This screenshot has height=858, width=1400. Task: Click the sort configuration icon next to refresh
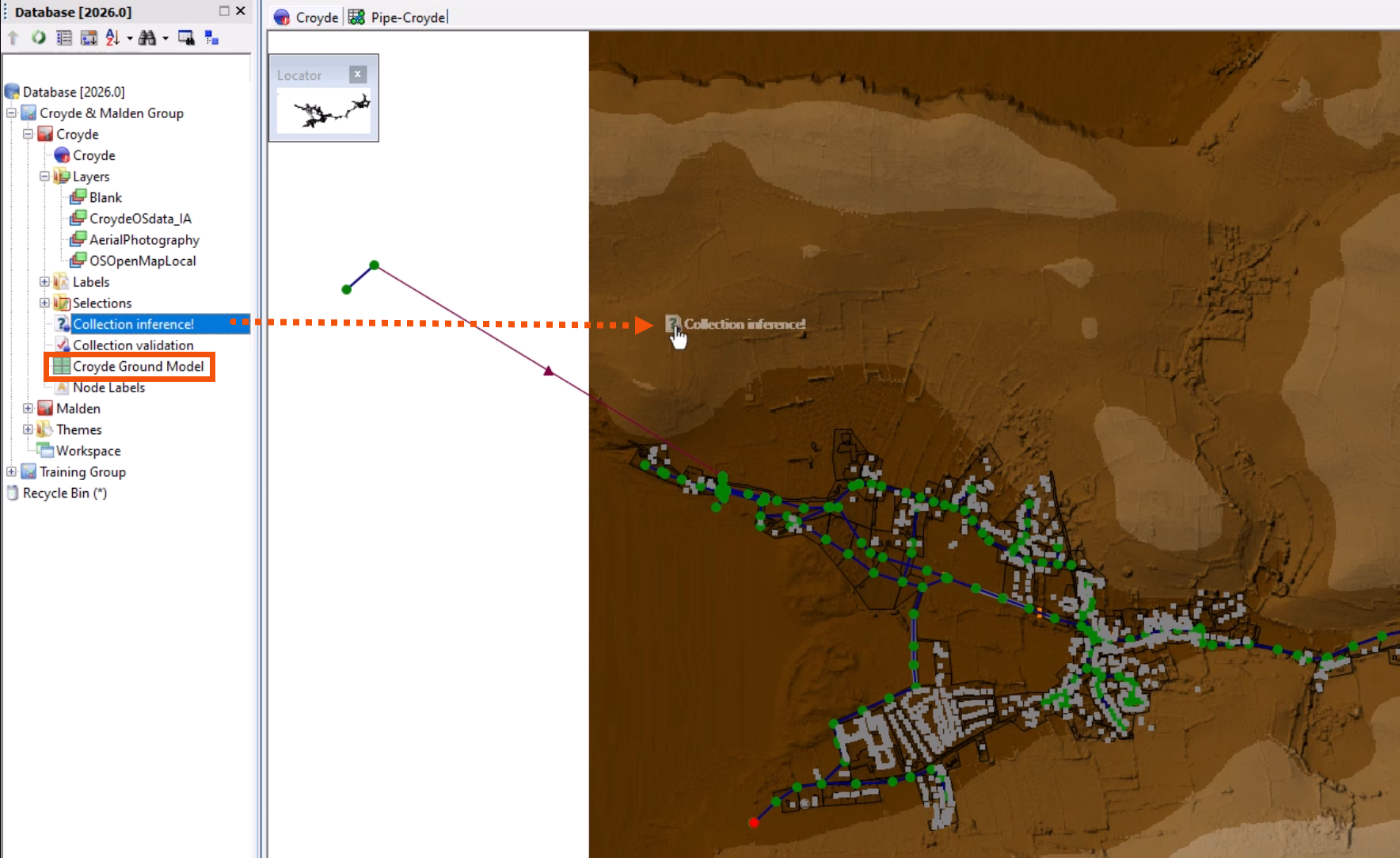tap(87, 37)
